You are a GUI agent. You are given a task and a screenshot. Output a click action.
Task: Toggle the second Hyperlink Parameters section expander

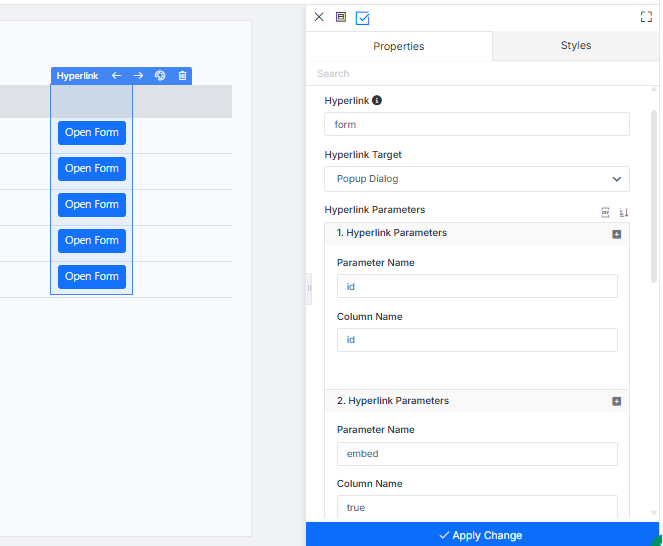616,401
